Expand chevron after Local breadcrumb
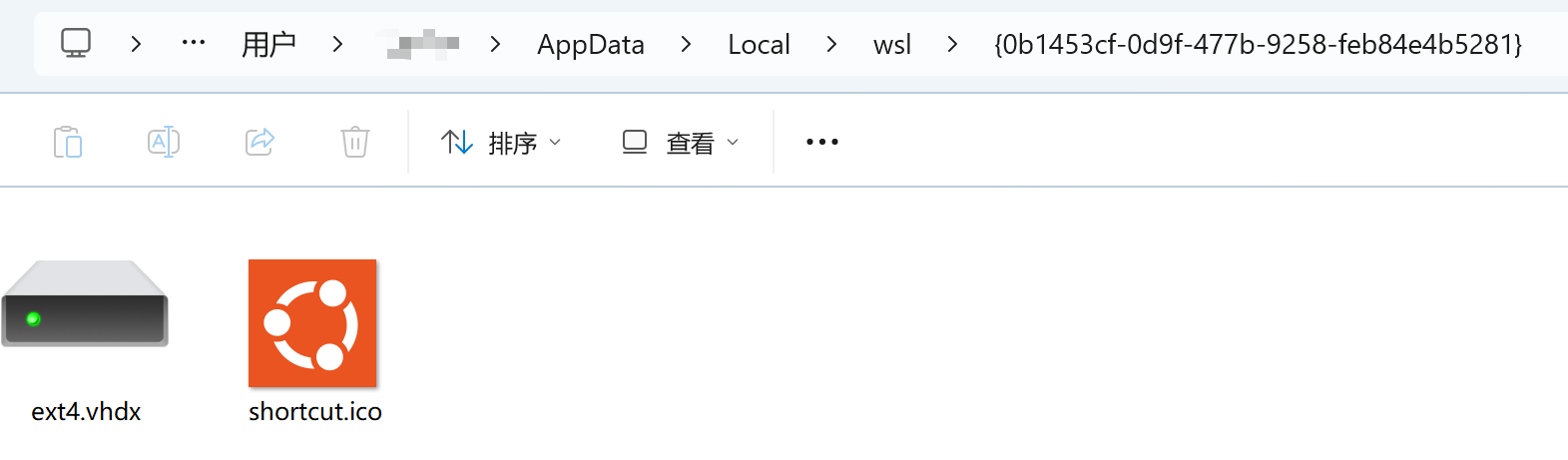The width and height of the screenshot is (1568, 460). point(831,44)
